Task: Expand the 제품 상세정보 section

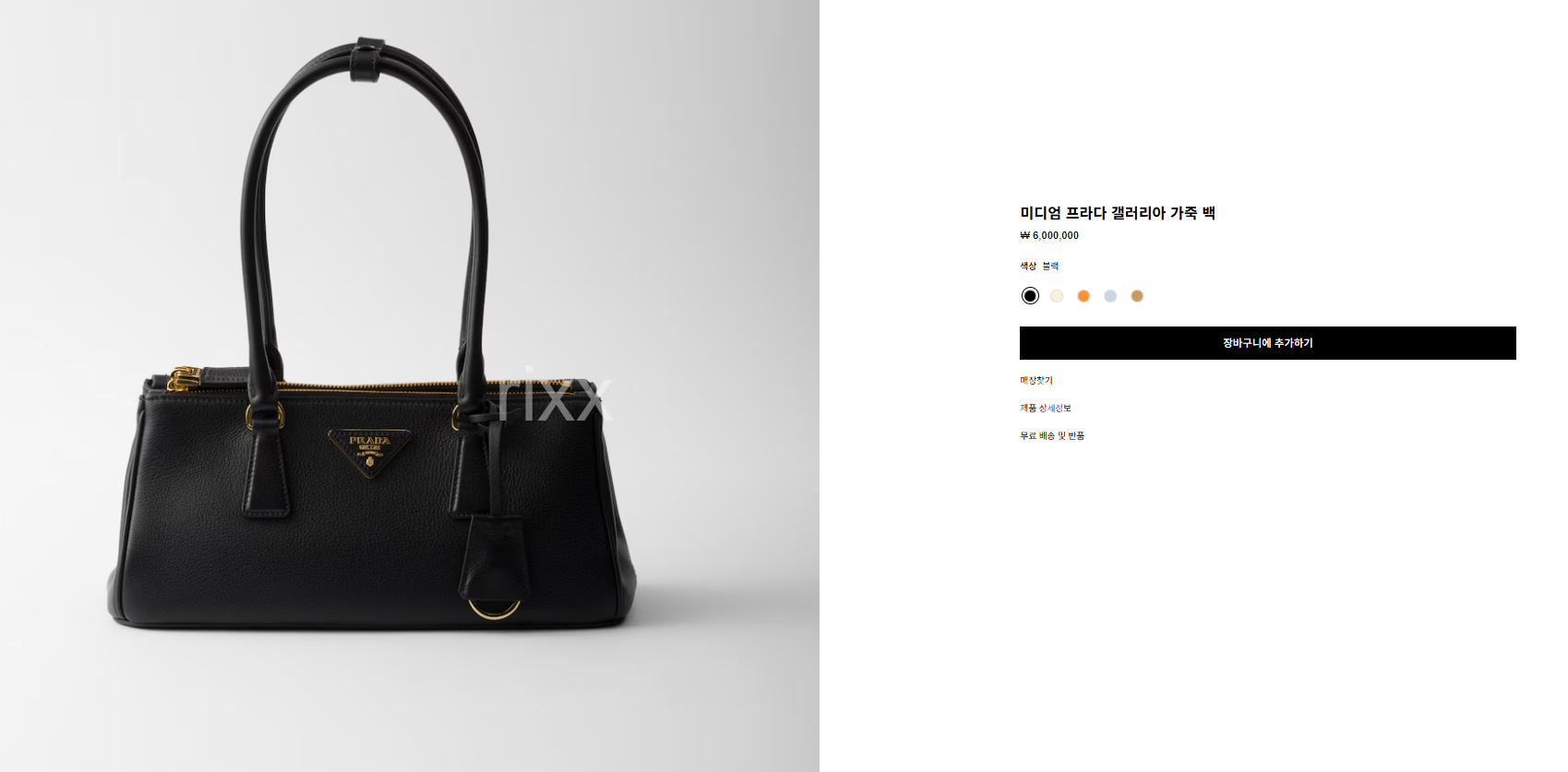Action: 1046,408
